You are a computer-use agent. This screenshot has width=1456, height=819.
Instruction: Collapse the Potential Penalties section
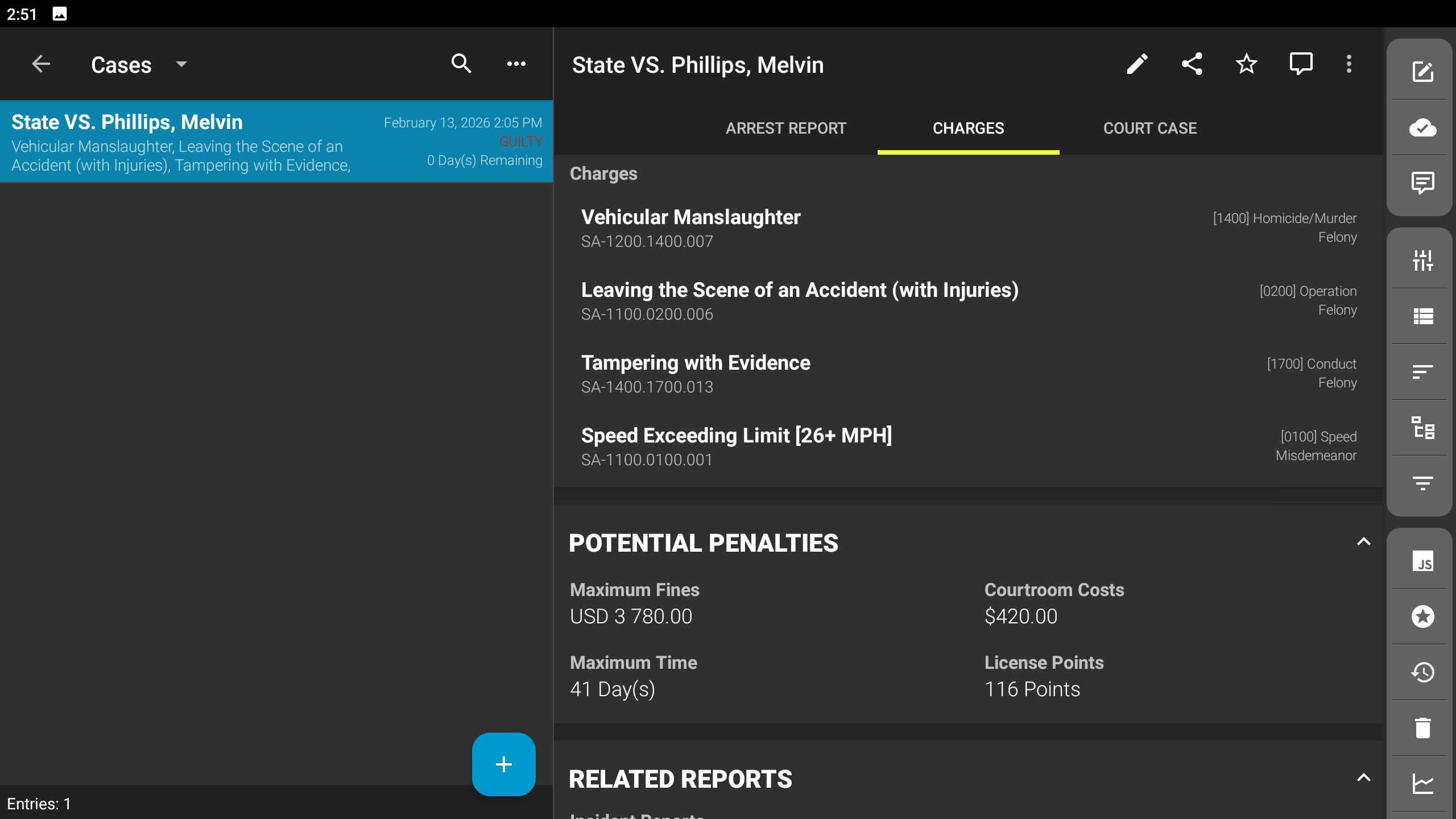coord(1363,542)
